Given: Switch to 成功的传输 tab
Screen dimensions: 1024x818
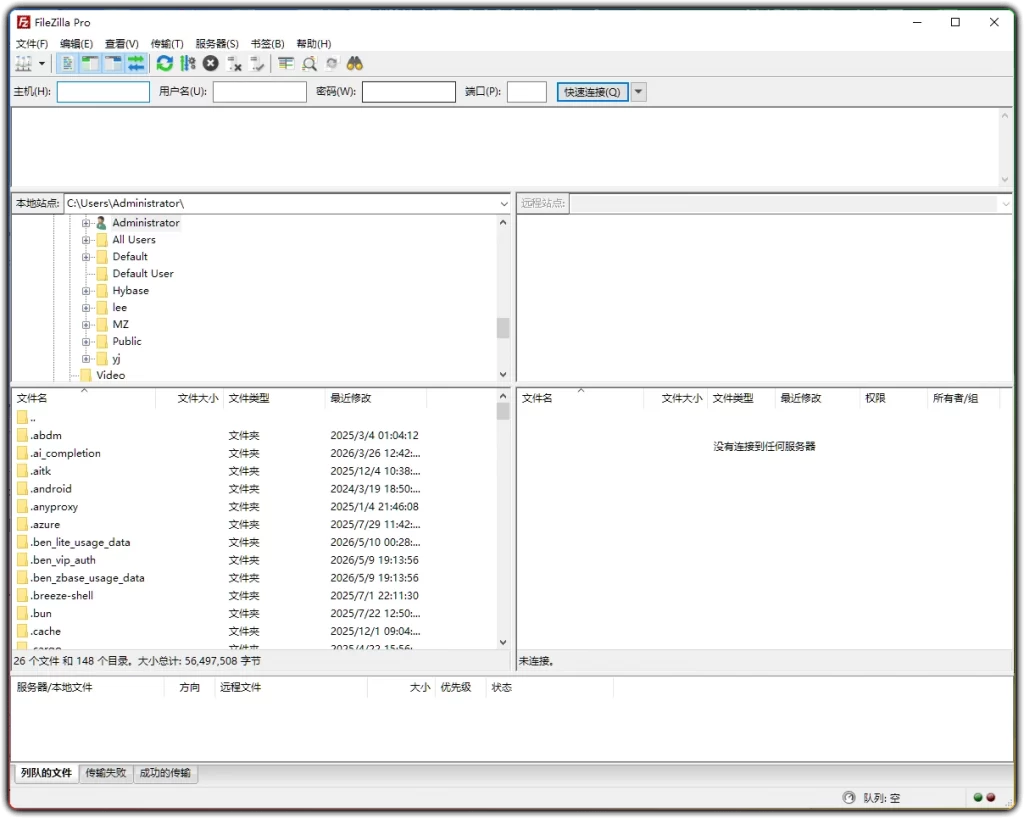Looking at the screenshot, I should click(x=165, y=773).
